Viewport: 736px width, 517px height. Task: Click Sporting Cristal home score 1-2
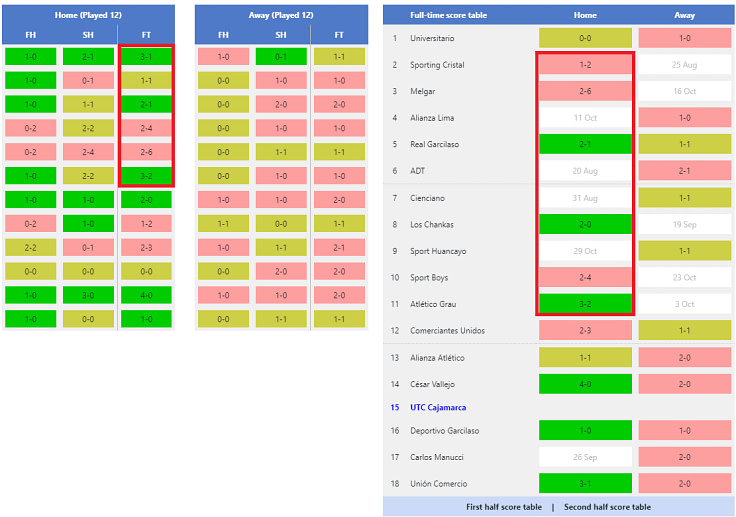[x=585, y=65]
